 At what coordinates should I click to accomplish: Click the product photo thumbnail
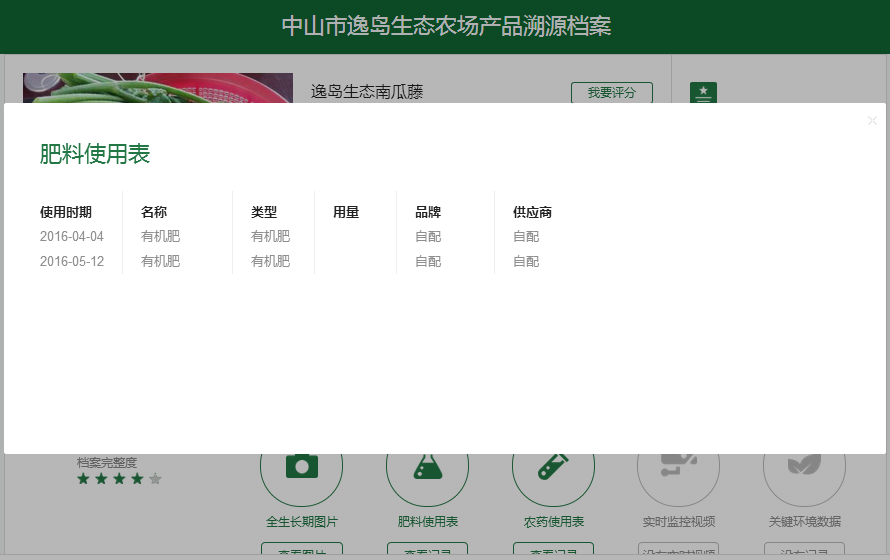pos(158,88)
